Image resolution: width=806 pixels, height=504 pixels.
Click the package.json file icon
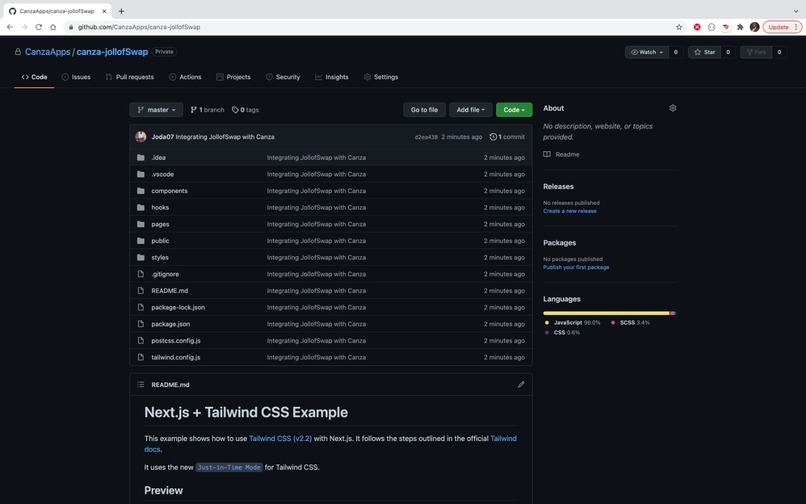click(x=140, y=324)
